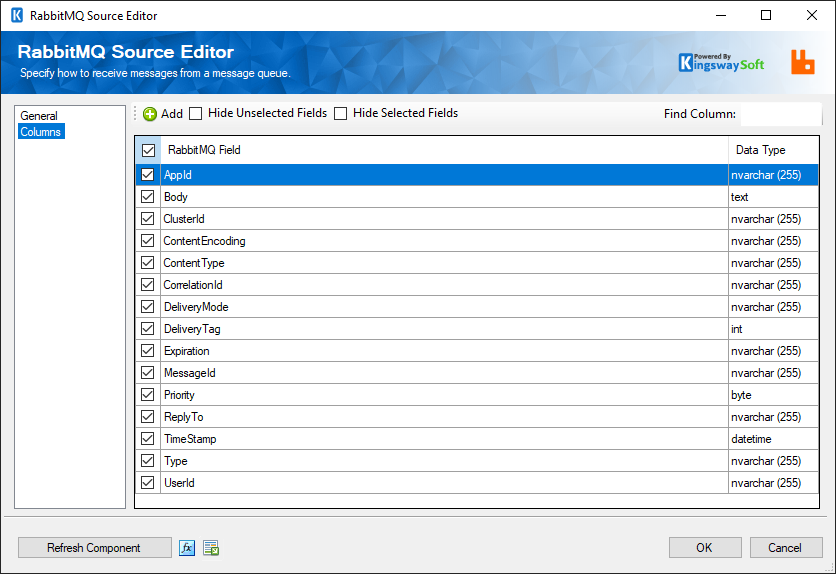
Task: Uncheck the UserId field checkbox
Action: point(148,483)
